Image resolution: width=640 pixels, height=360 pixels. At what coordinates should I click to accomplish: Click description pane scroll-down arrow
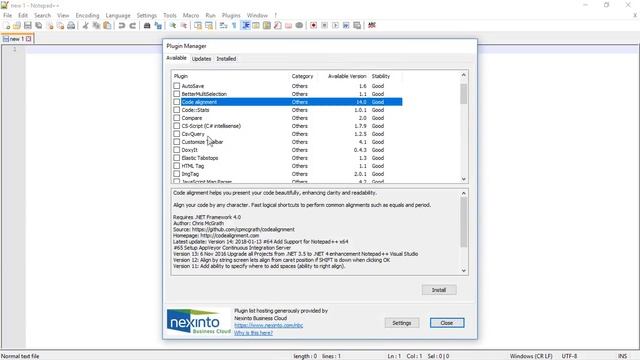click(x=463, y=270)
